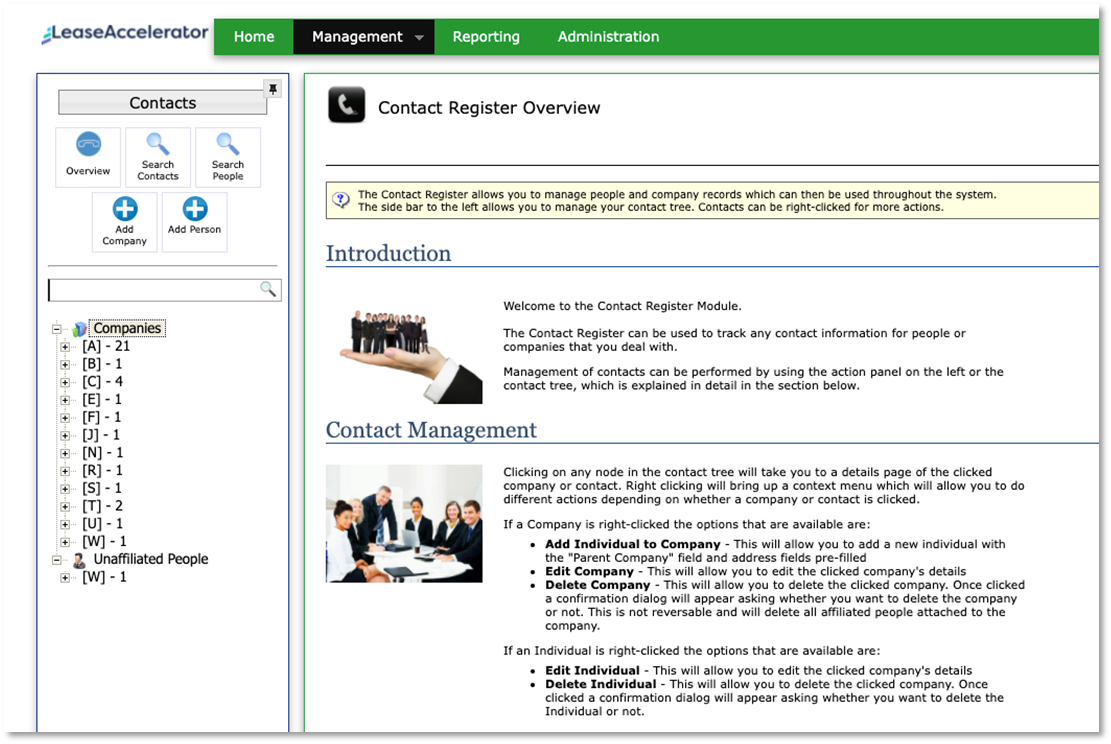Go to the Home tab

(x=254, y=37)
